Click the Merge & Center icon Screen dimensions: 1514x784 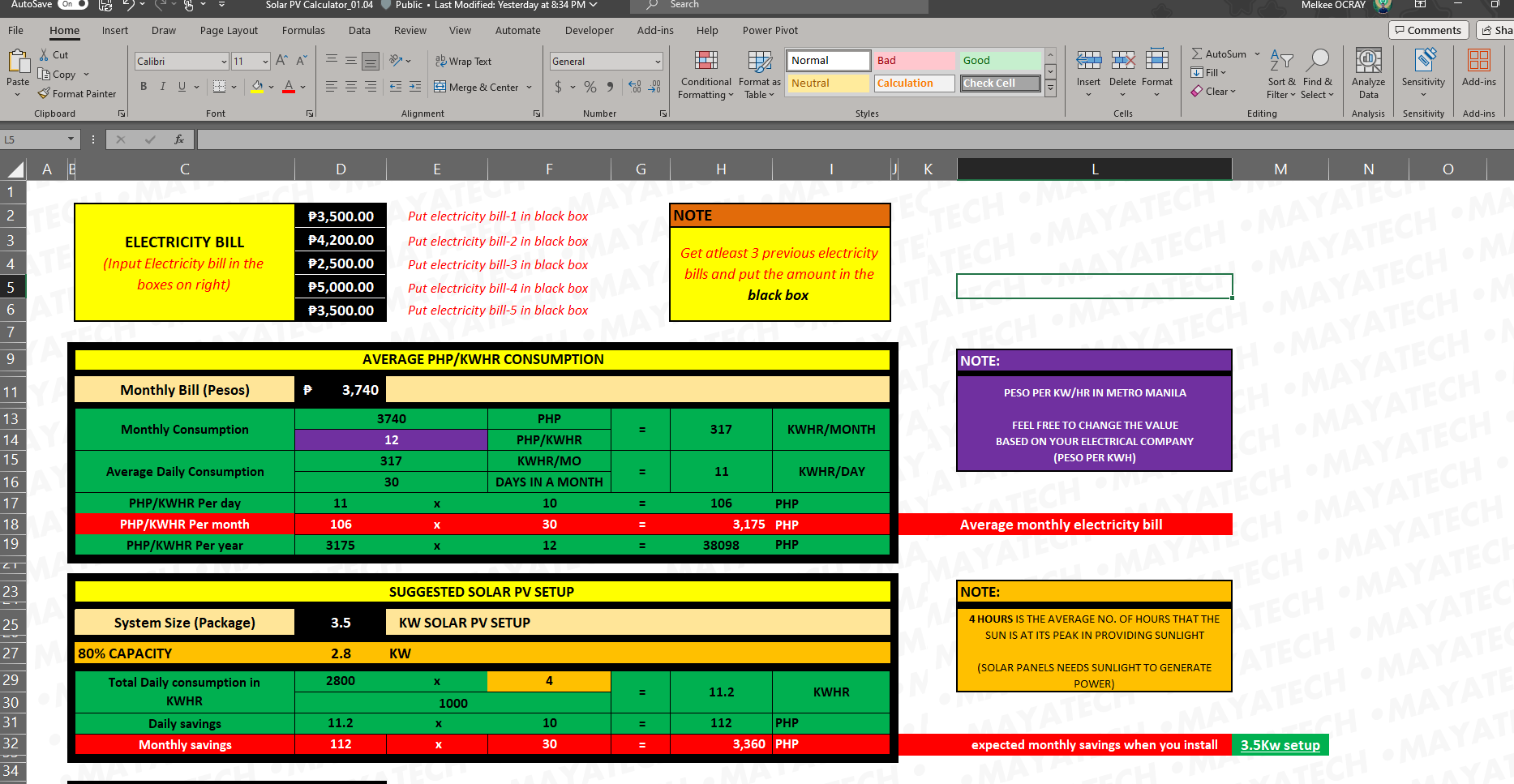[442, 87]
